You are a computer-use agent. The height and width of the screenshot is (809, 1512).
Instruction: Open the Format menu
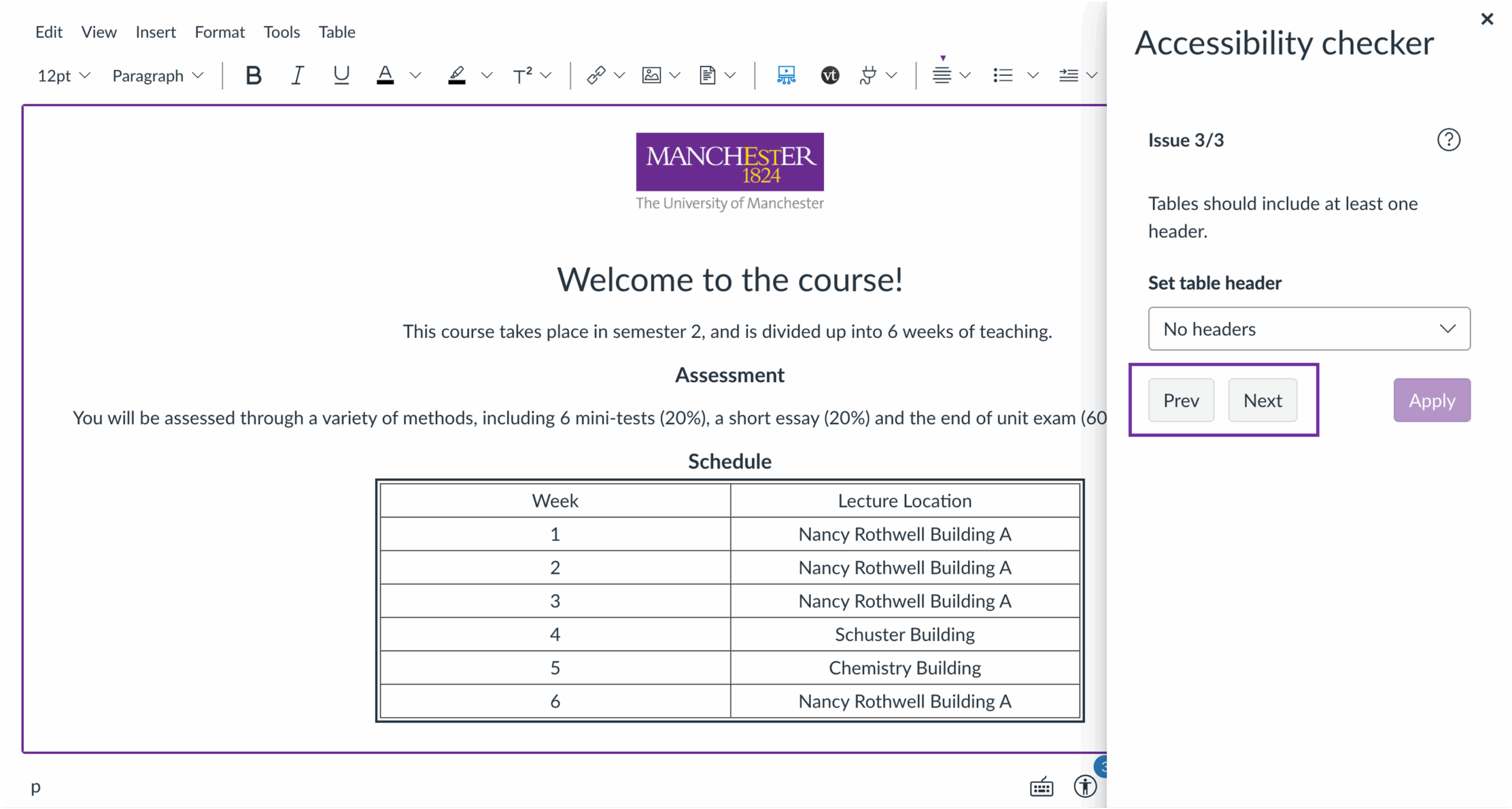pos(220,32)
